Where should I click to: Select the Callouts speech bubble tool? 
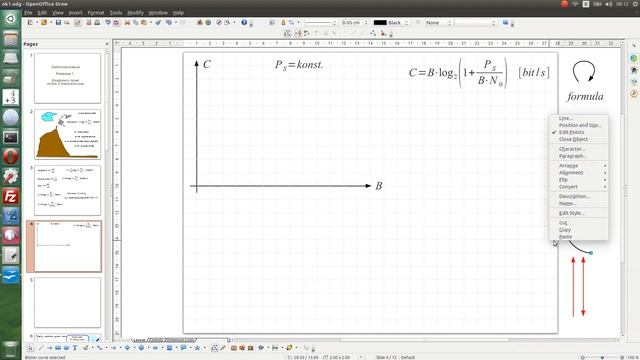coord(183,348)
